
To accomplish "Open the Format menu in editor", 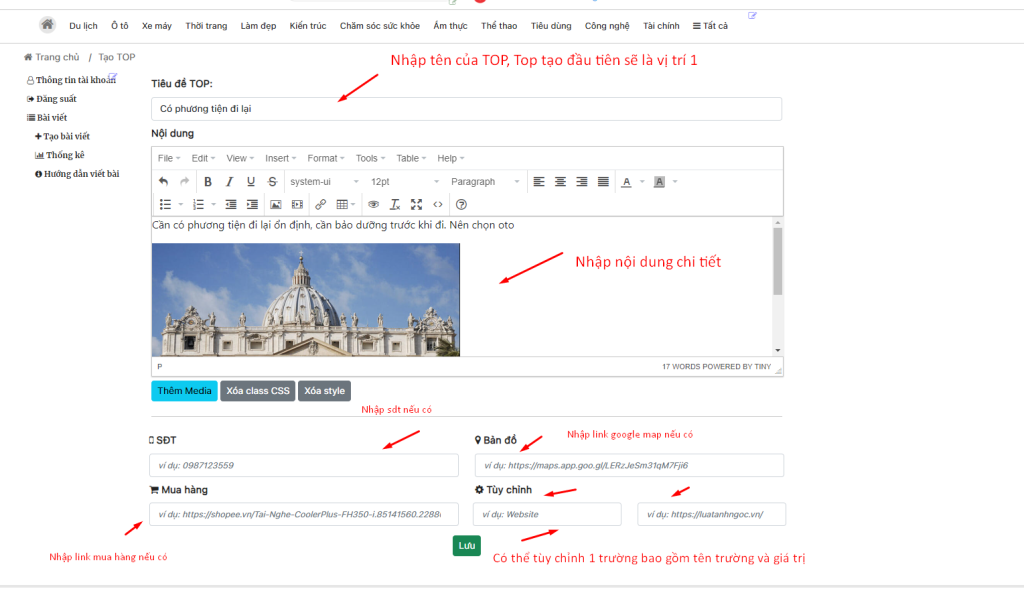I will point(325,158).
